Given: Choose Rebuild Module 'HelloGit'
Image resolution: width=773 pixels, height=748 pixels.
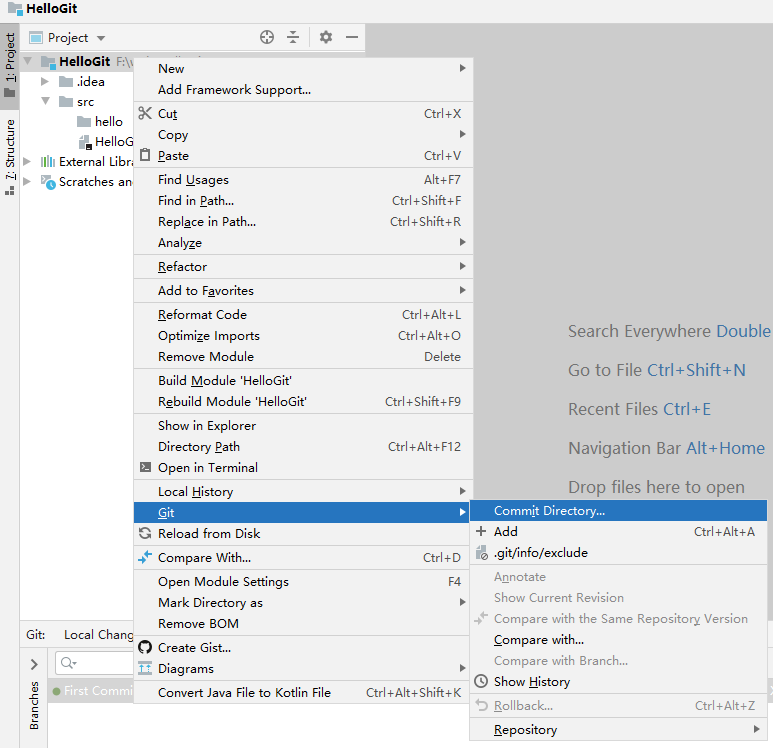Looking at the screenshot, I should point(303,401).
